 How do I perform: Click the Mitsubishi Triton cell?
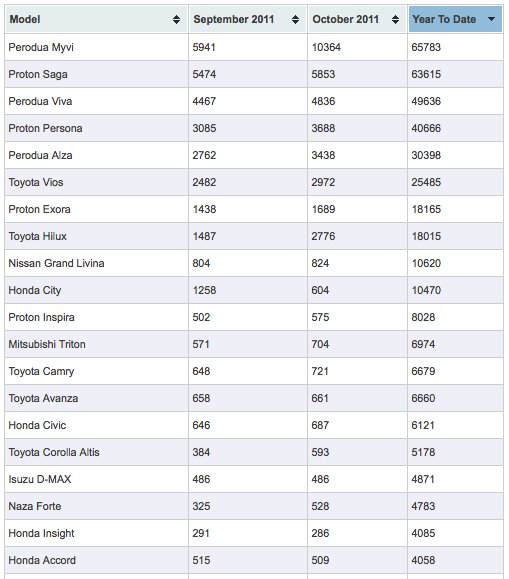[96, 344]
